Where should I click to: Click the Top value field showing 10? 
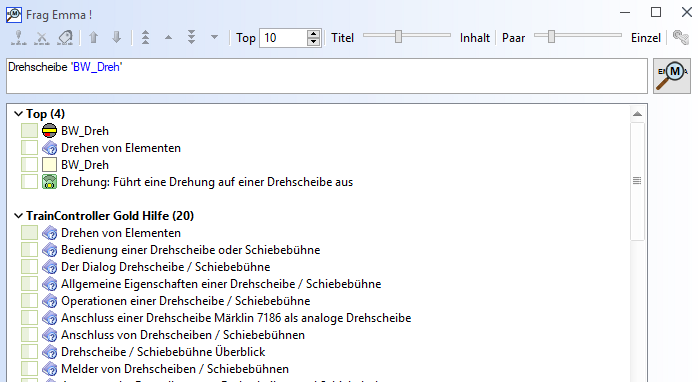(x=284, y=38)
